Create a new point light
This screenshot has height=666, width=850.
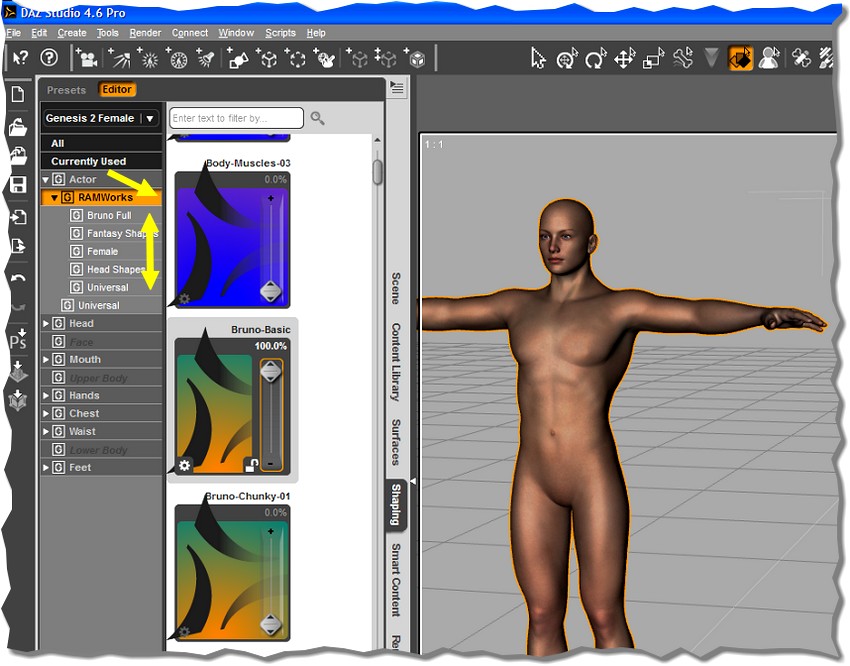pyautogui.click(x=148, y=58)
